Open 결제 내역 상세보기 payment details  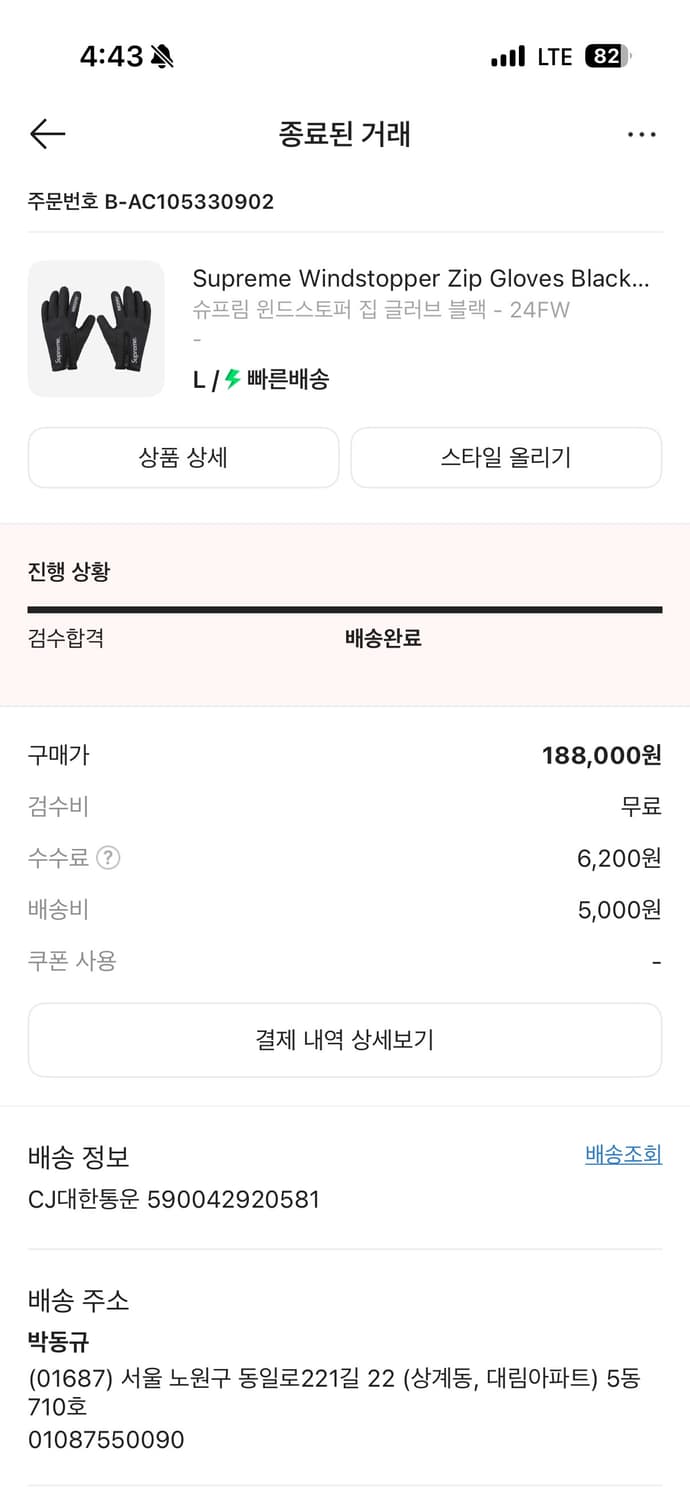tap(345, 1039)
